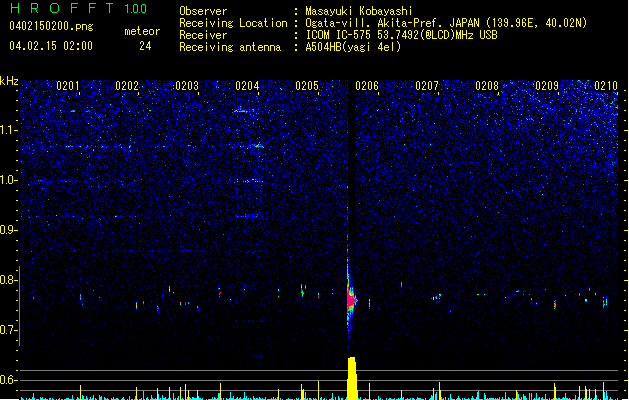Image resolution: width=629 pixels, height=400 pixels.
Task: Click the 0202 time marker
Action: pos(127,86)
